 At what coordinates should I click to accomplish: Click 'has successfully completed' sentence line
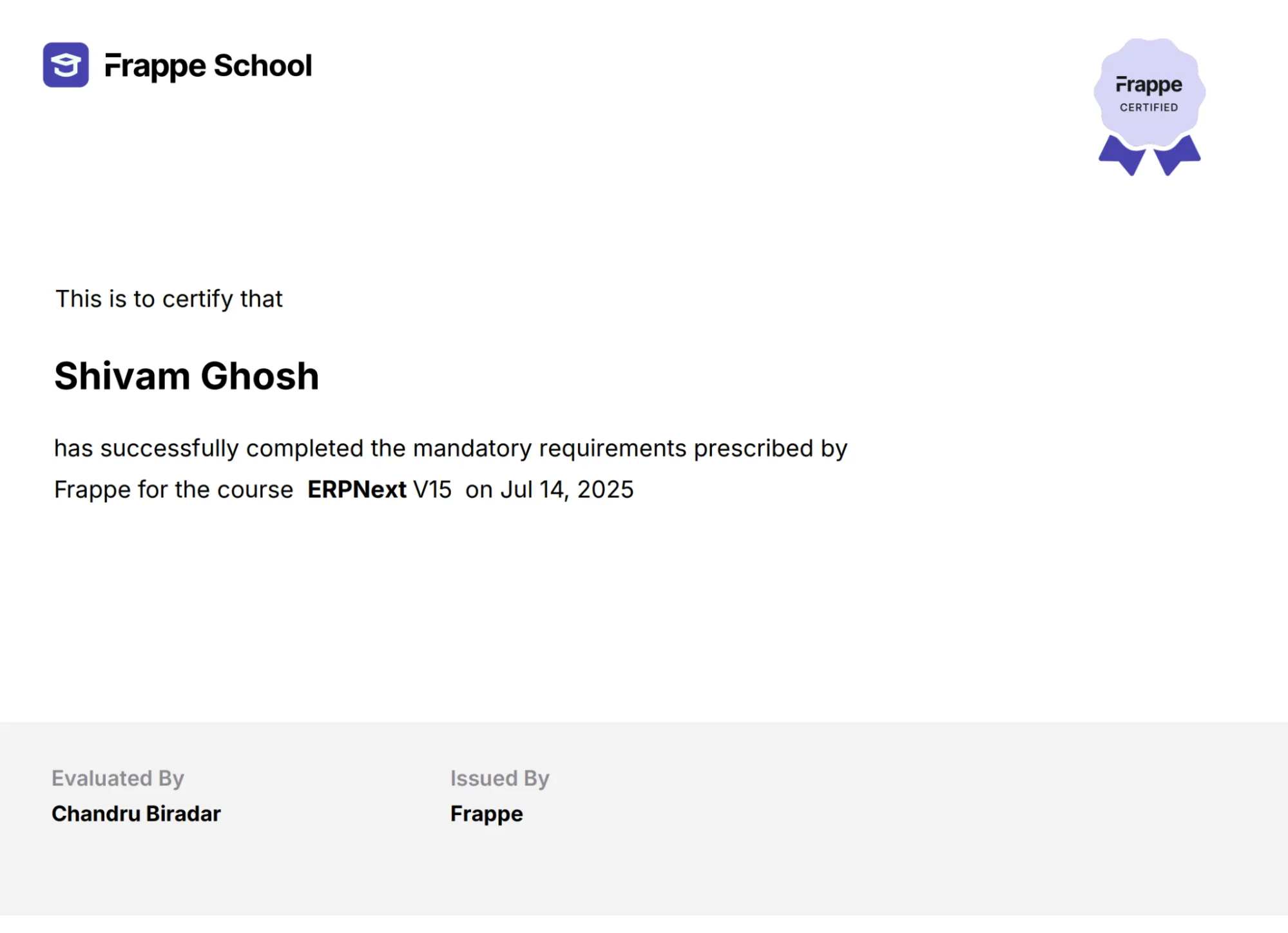click(x=451, y=449)
